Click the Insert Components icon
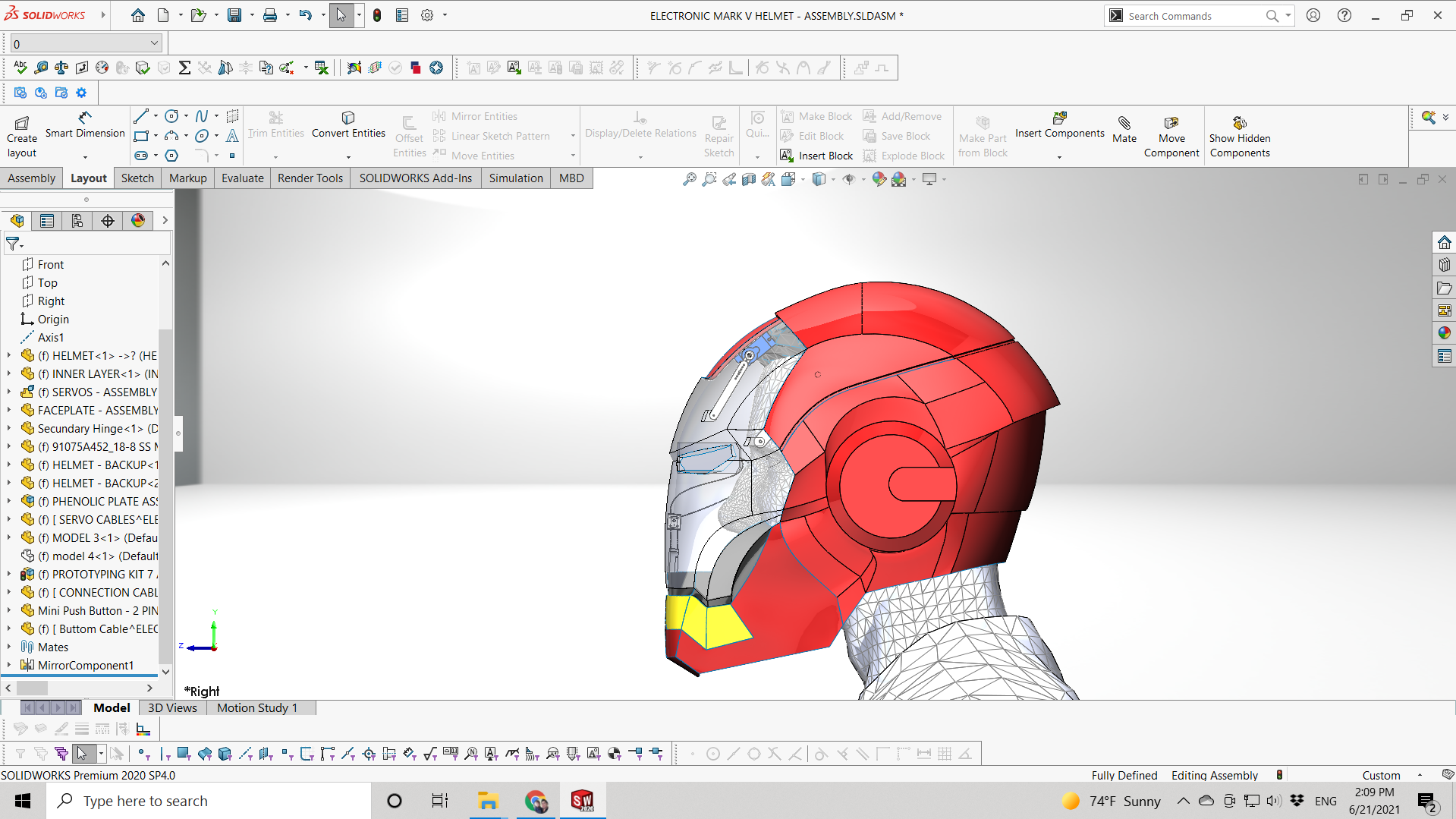Screen dimensions: 1456x819 [1059, 118]
